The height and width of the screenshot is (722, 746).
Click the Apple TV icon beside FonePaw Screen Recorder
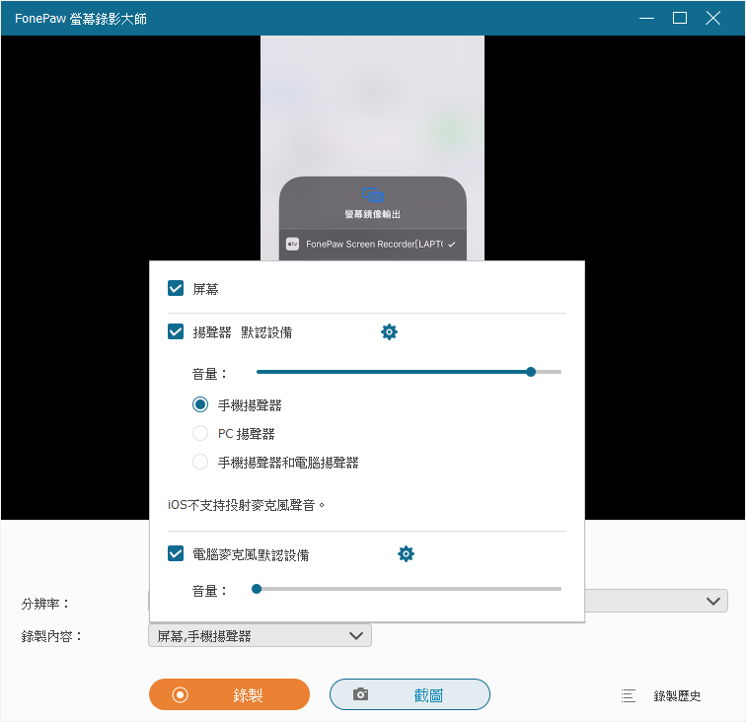click(292, 244)
